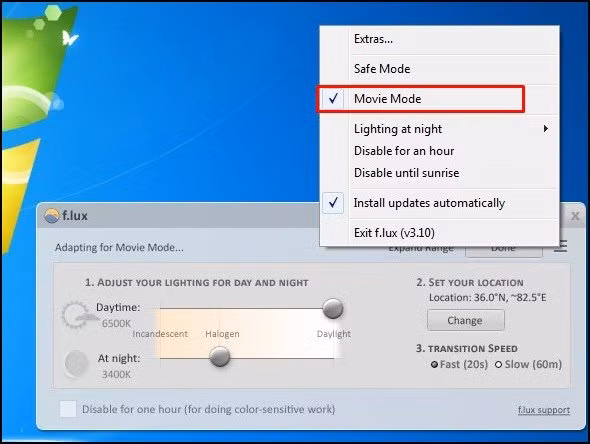The image size is (590, 444).
Task: Open the f.lux support link
Action: (544, 410)
